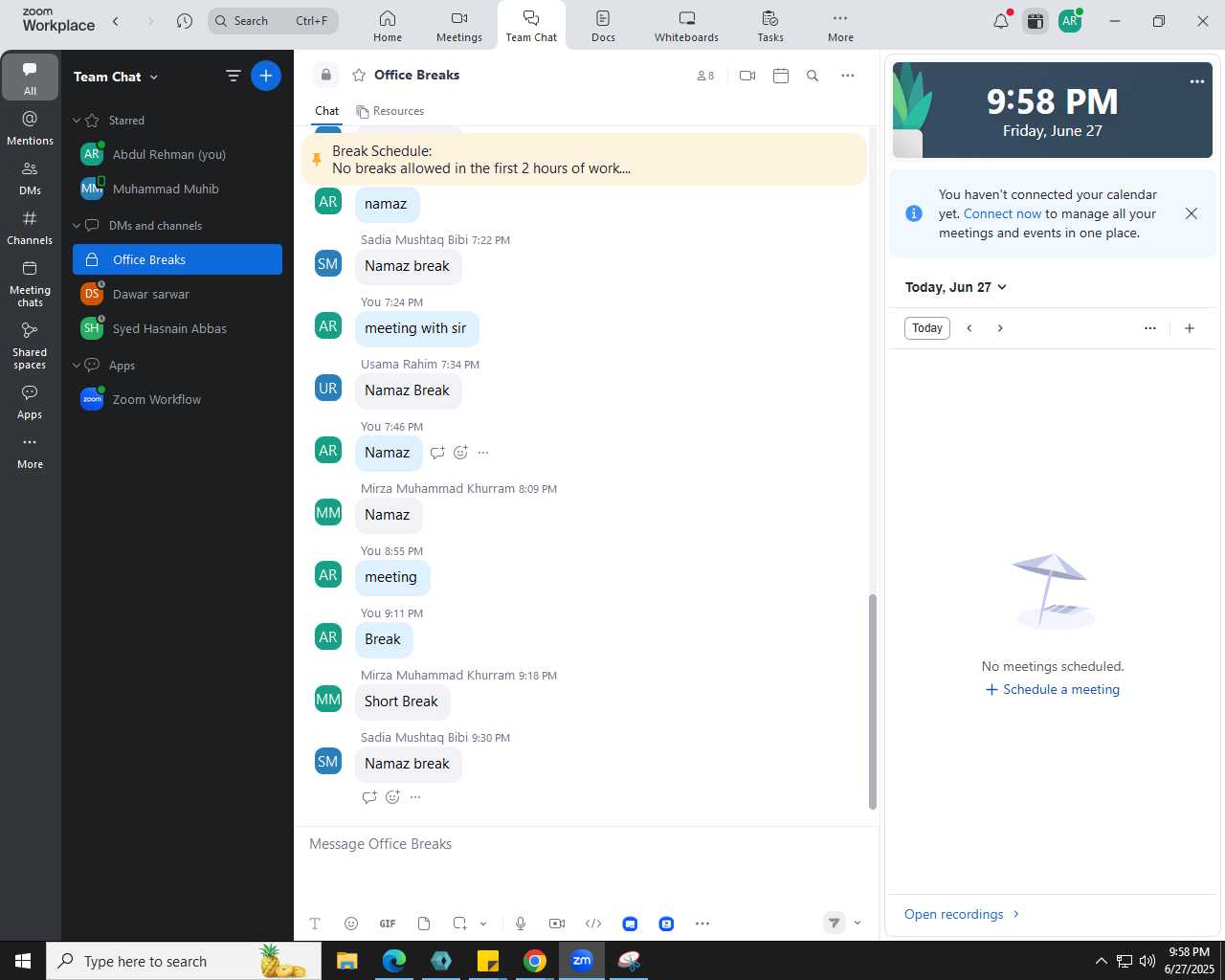The width and height of the screenshot is (1225, 980).
Task: View the channel members count
Action: (x=705, y=76)
